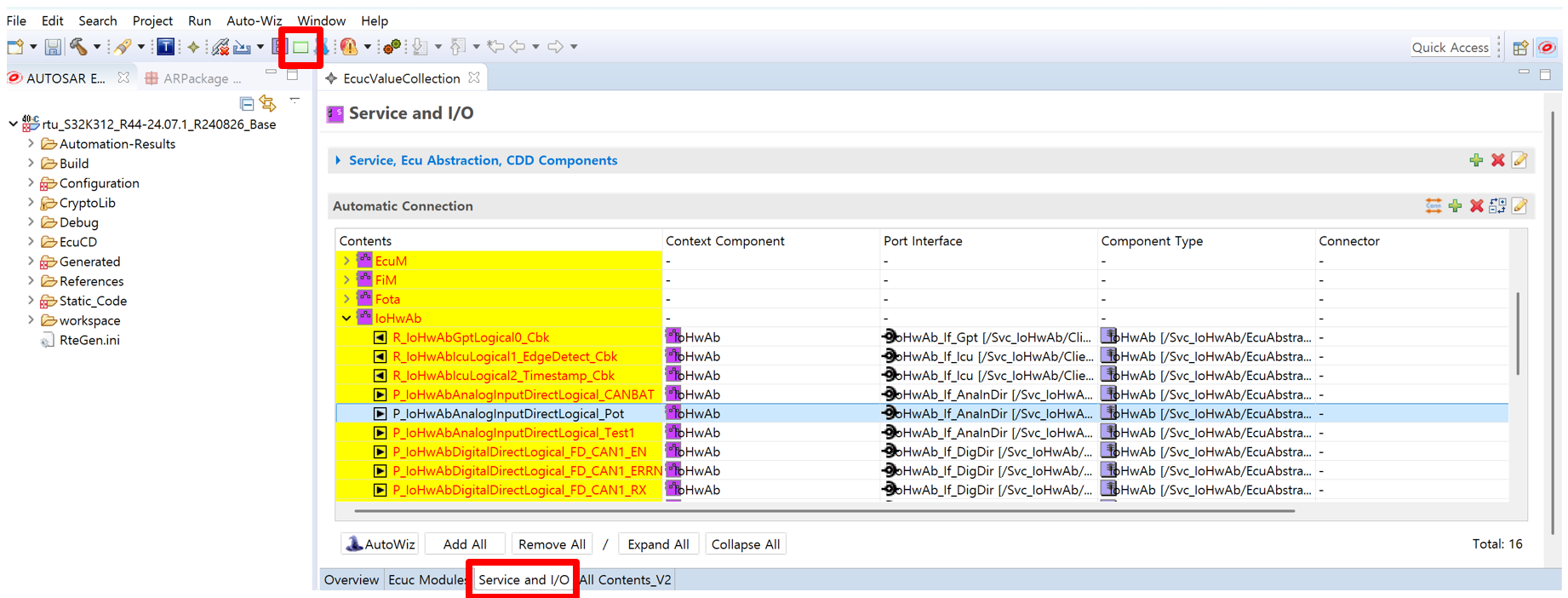
Task: Click the Contents table vertical scrollbar
Action: pyautogui.click(x=1518, y=334)
